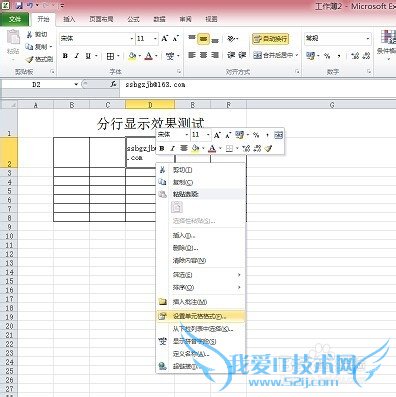This screenshot has height=397, width=396.
Task: Choose 剪切(T) in the context menu
Action: 201,170
